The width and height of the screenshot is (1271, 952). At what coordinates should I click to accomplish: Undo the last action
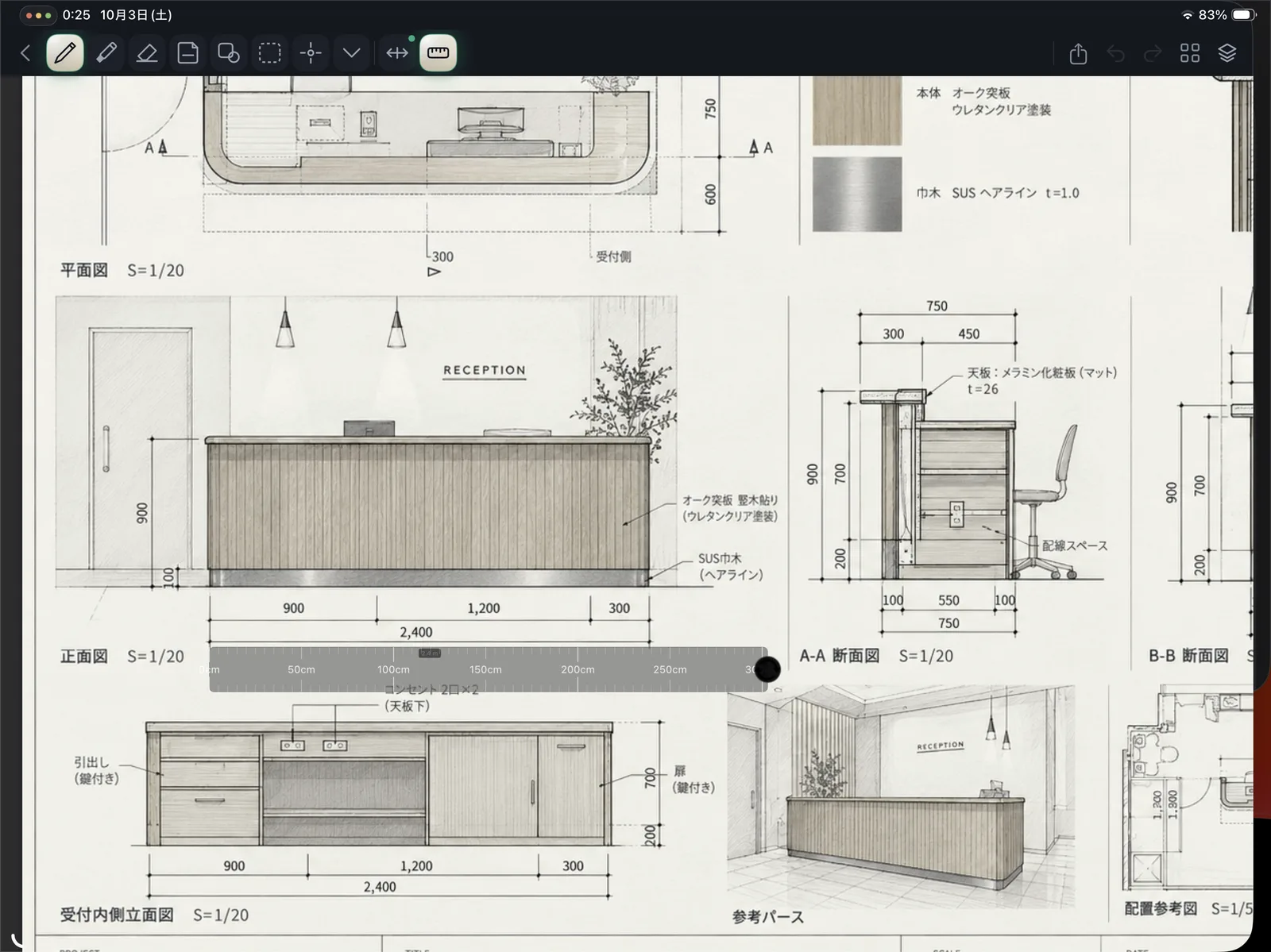pos(1116,53)
